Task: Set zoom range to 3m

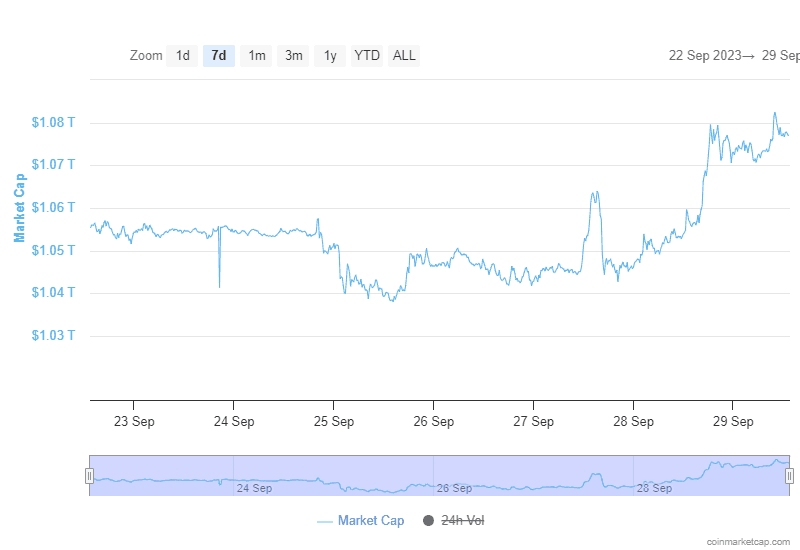Action: (x=293, y=56)
